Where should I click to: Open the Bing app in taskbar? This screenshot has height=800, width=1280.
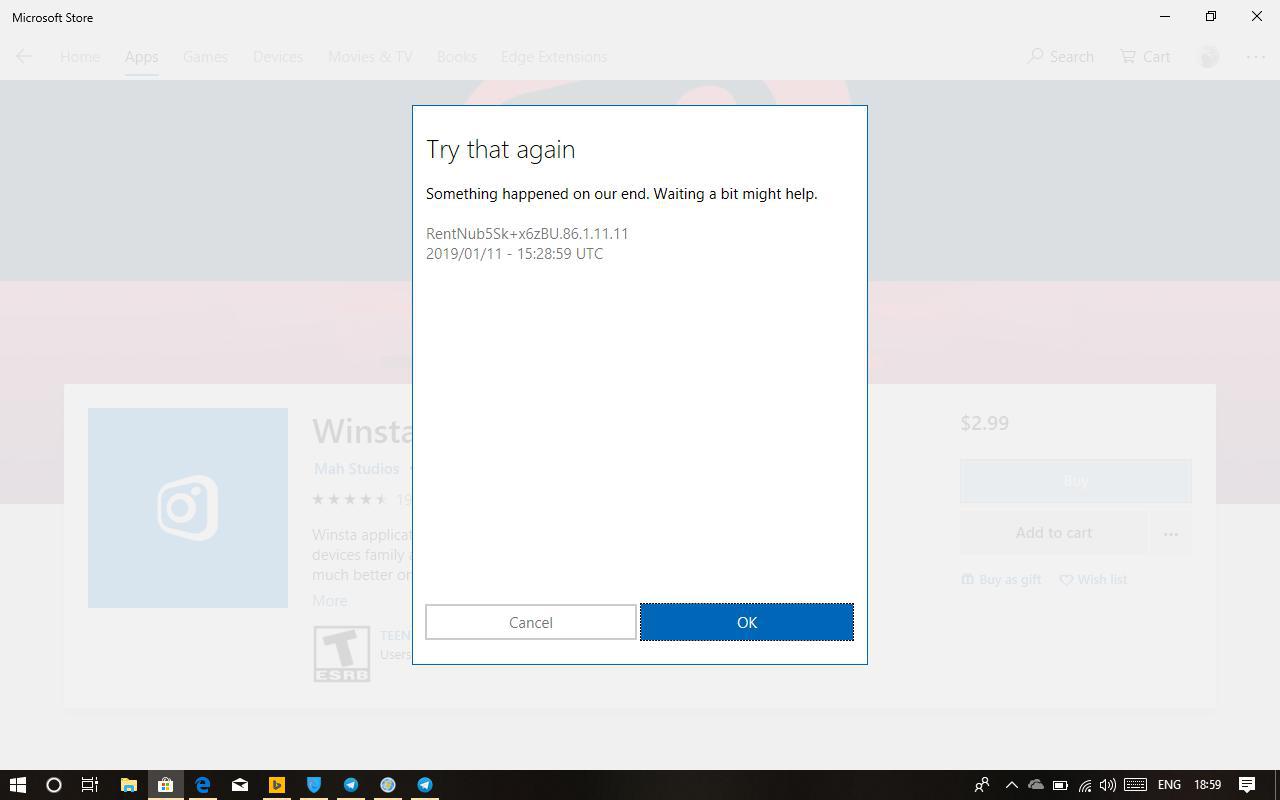277,785
